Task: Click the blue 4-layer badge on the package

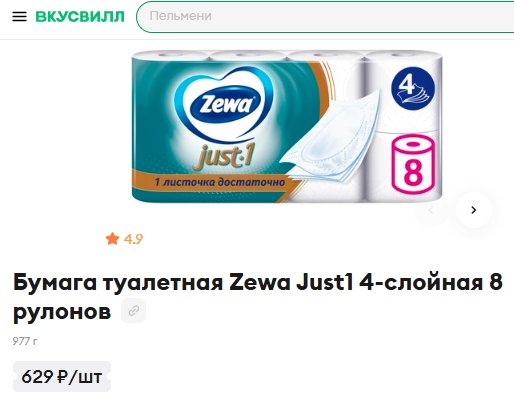Action: coord(413,89)
